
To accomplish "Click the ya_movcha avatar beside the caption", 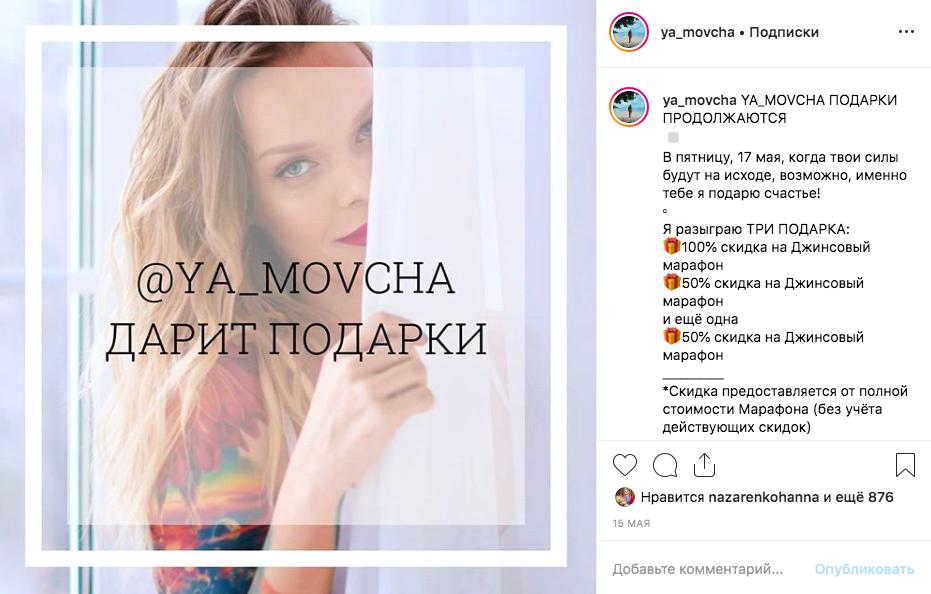I will click(x=629, y=108).
